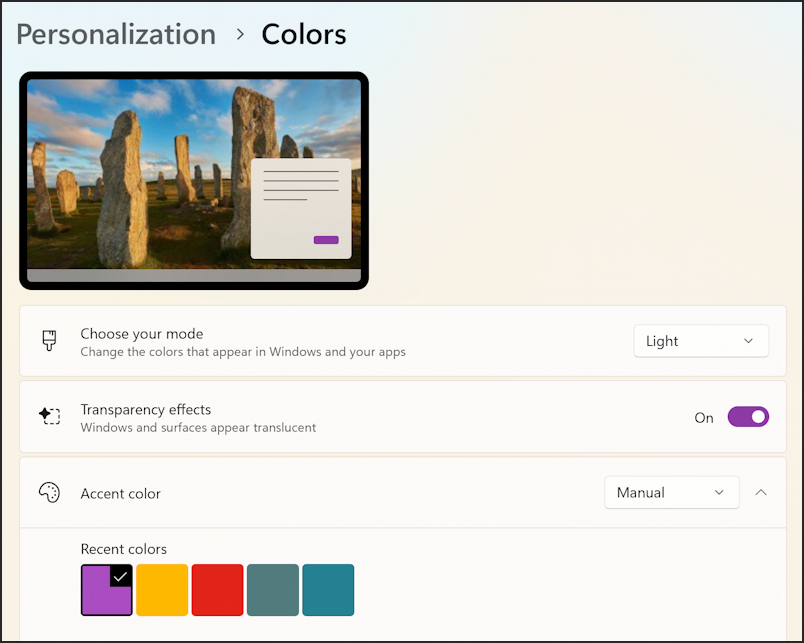Click the purple button in preview window
This screenshot has width=804, height=643.
coord(326,239)
